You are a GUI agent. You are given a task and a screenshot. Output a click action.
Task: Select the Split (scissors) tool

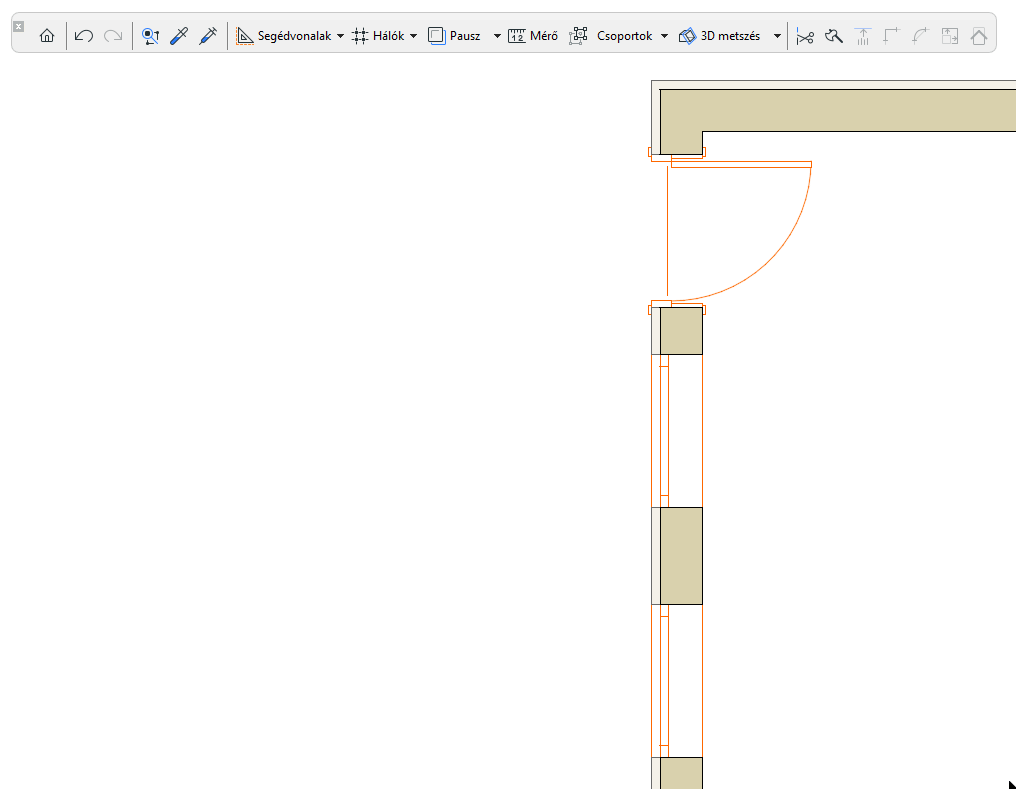coord(805,35)
